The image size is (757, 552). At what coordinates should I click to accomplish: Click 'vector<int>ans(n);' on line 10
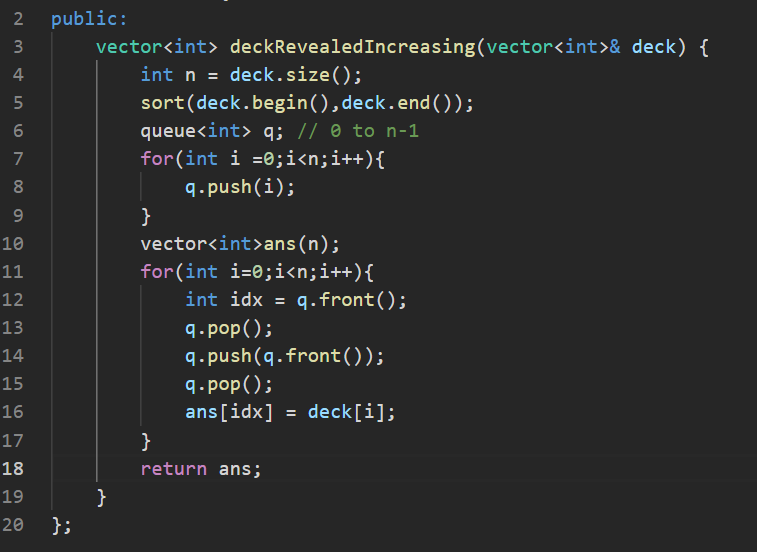[240, 244]
